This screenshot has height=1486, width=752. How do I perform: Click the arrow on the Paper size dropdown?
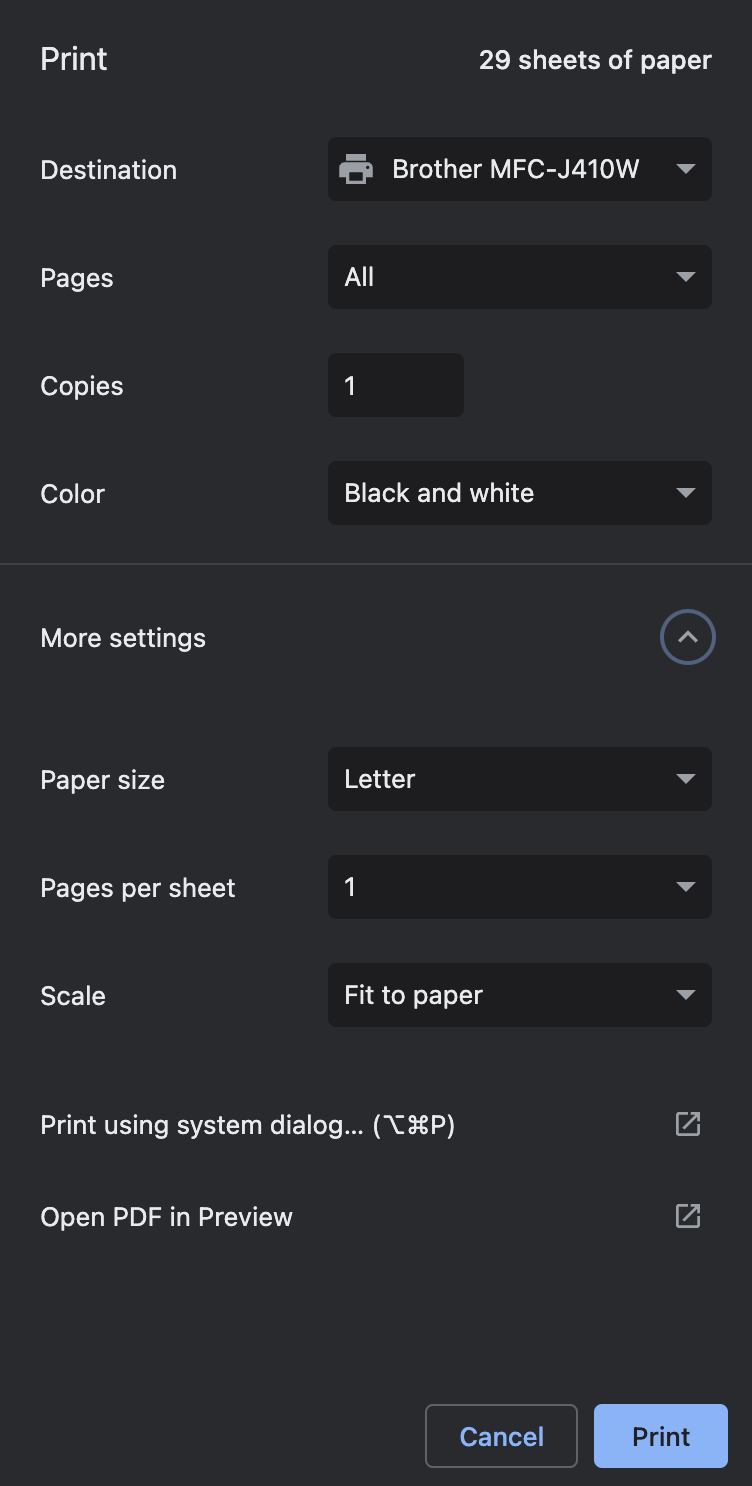tap(685, 779)
